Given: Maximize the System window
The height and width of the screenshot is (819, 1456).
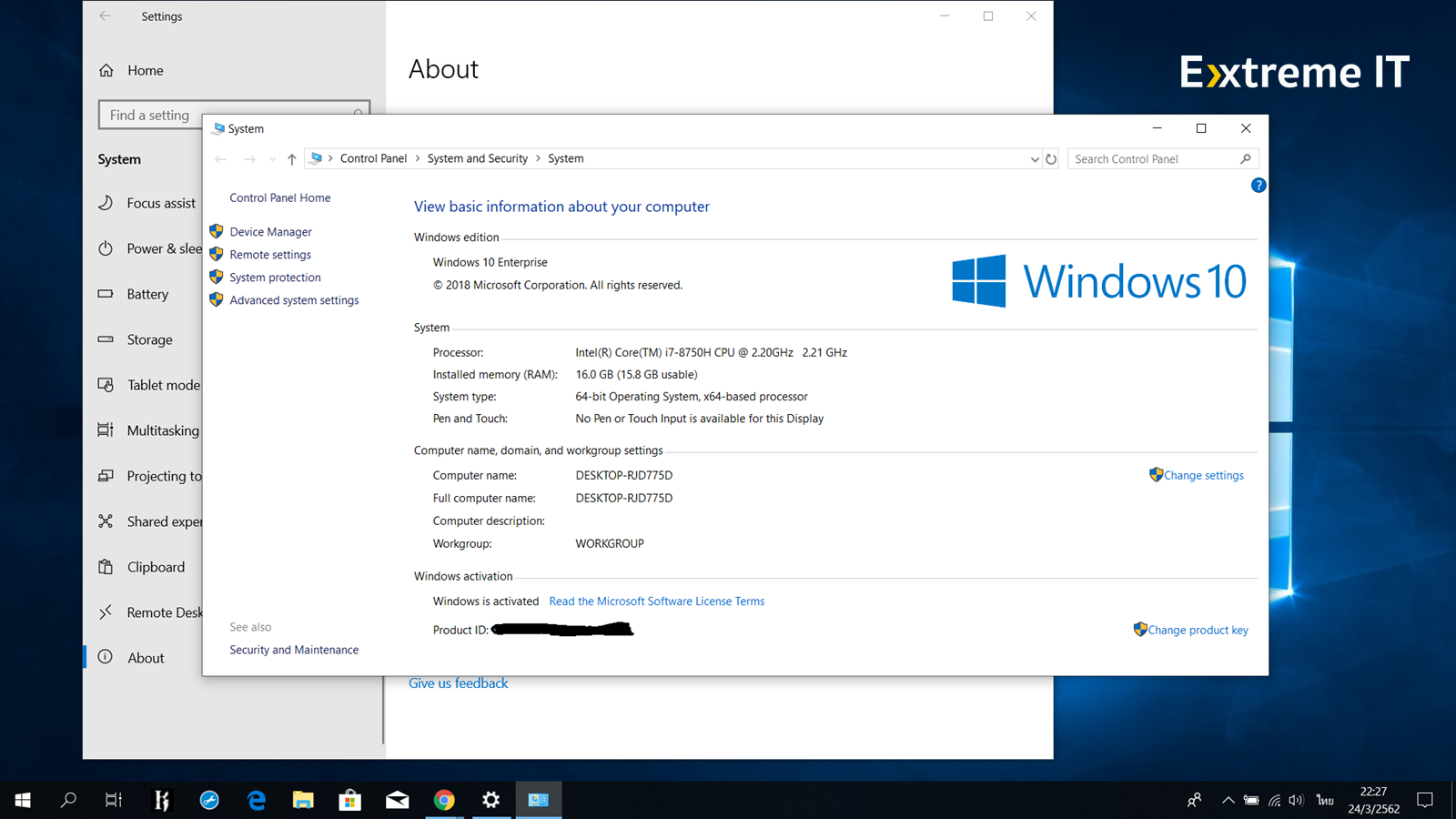Looking at the screenshot, I should 1201,128.
